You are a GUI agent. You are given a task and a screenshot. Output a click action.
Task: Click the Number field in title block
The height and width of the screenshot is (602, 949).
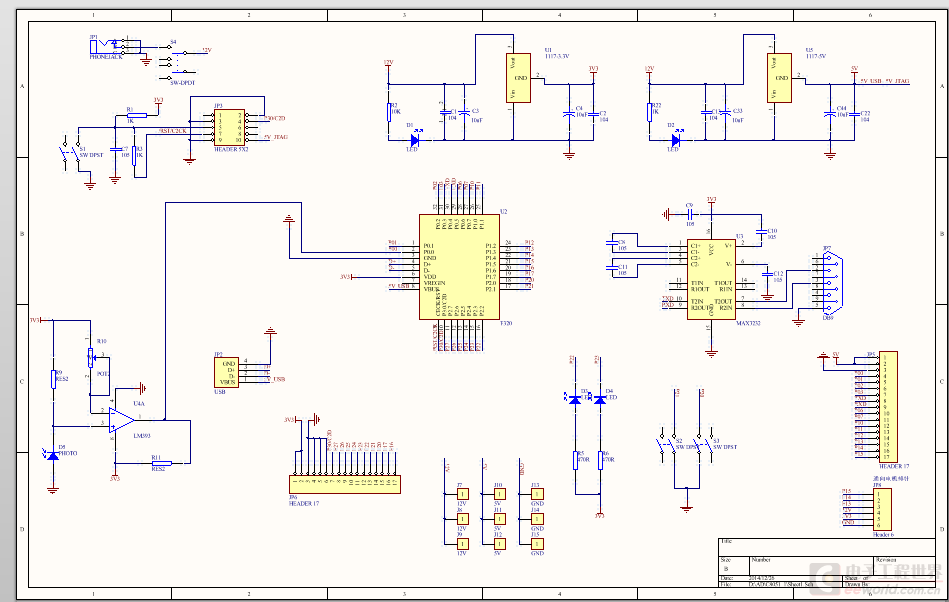(x=811, y=566)
